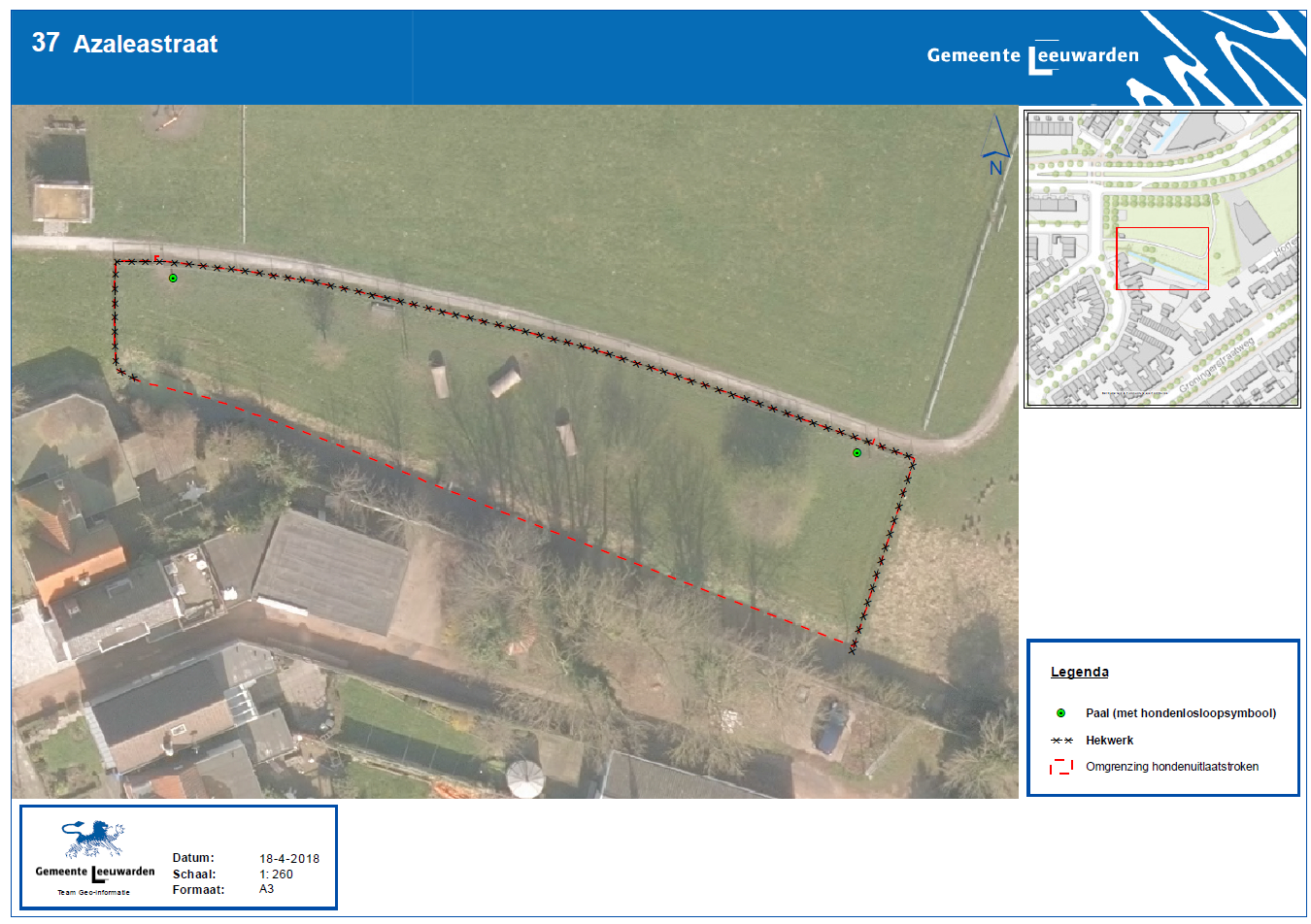
Task: Click the A3 format value
Action: (x=266, y=889)
